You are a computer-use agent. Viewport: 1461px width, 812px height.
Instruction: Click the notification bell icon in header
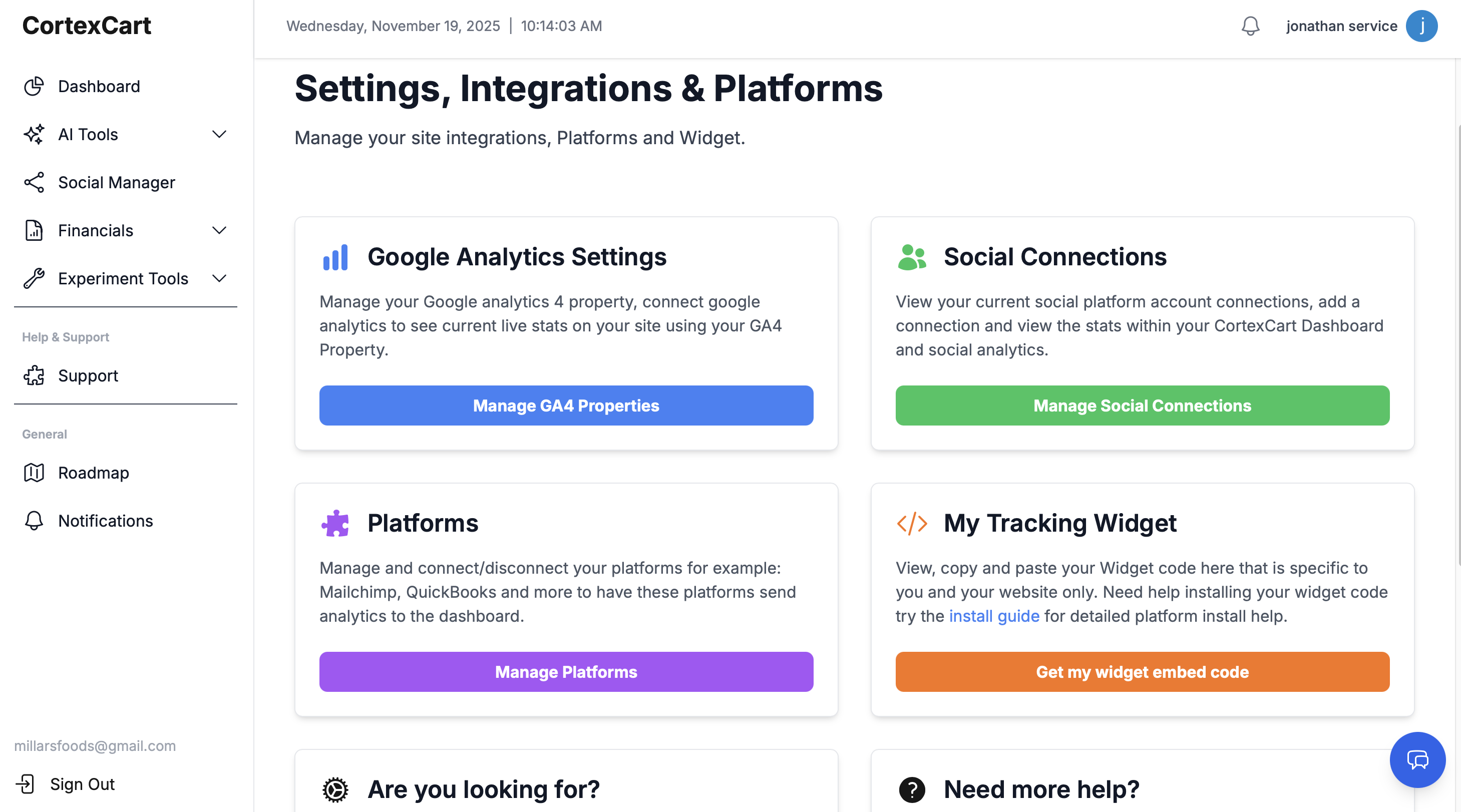1250,26
